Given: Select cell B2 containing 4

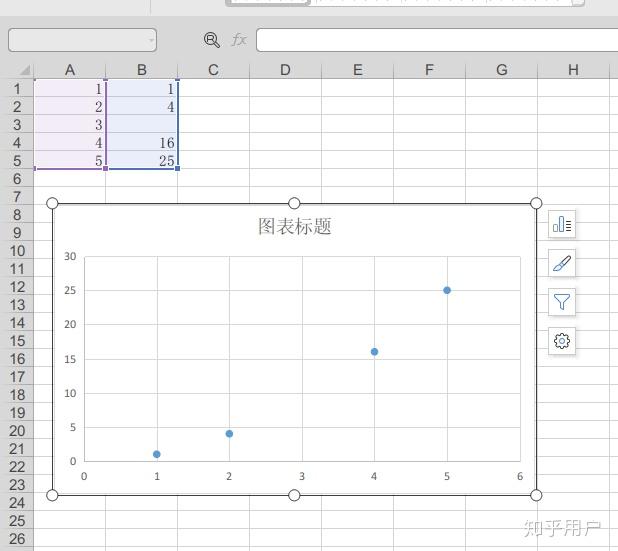Looking at the screenshot, I should (142, 106).
